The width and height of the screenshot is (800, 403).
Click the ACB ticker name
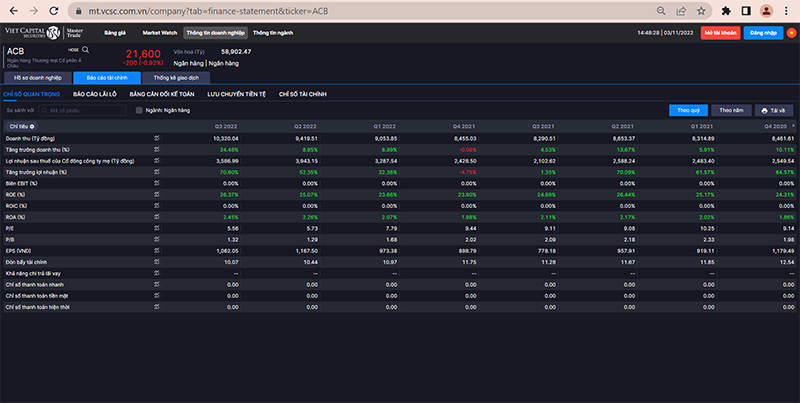15,52
